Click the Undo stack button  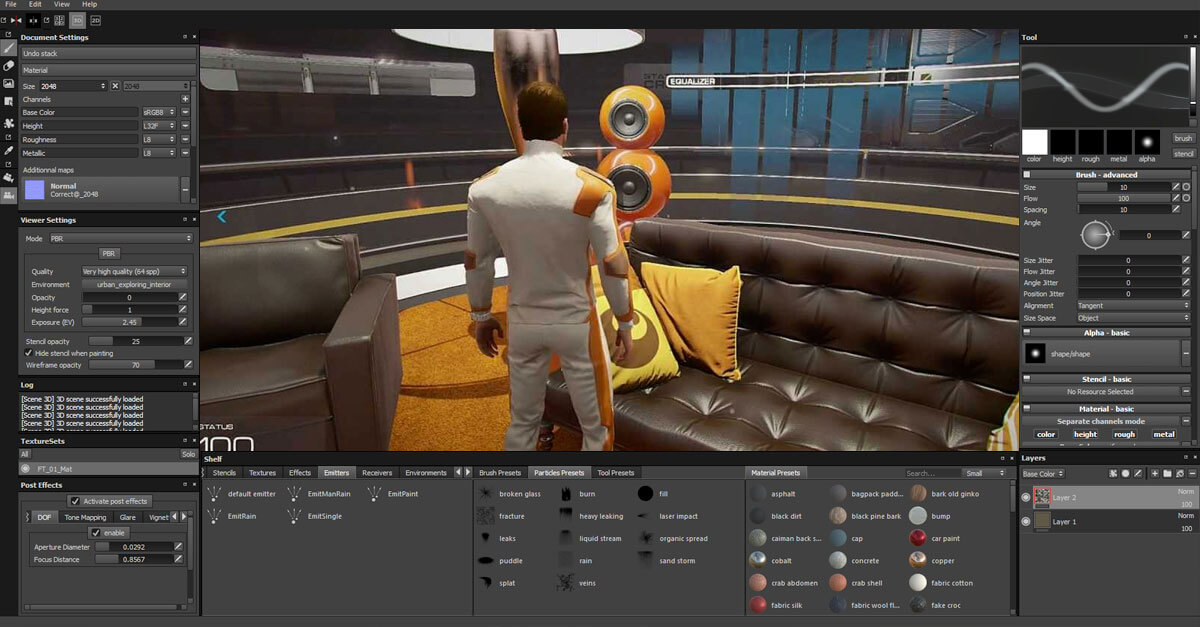pyautogui.click(x=106, y=52)
